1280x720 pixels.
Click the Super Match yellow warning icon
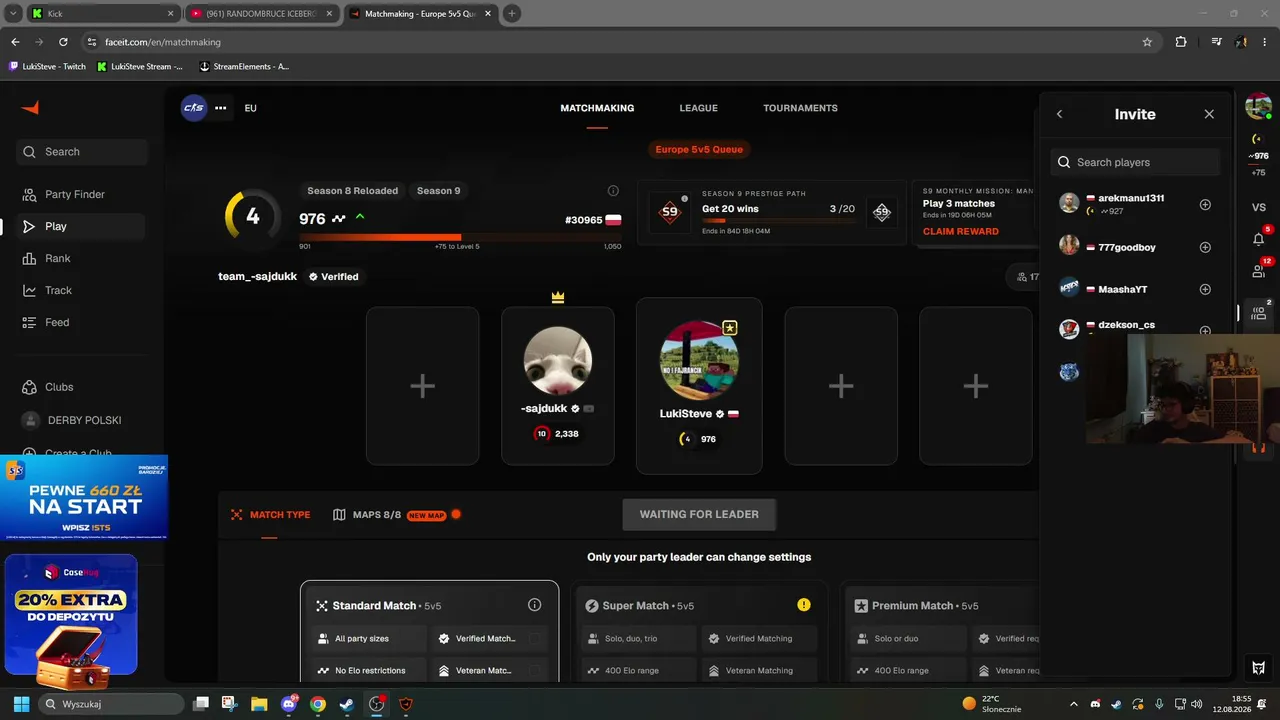click(804, 605)
